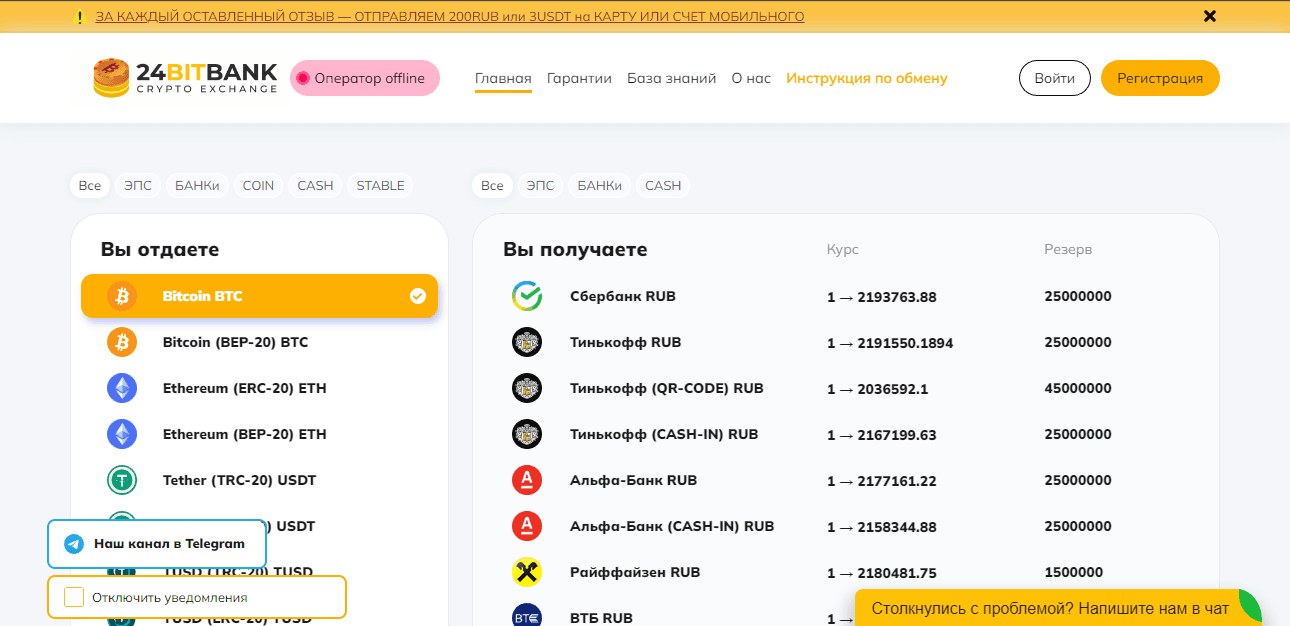Filter receive list by БАНКи
Screen dimensions: 1290x626
pos(599,186)
